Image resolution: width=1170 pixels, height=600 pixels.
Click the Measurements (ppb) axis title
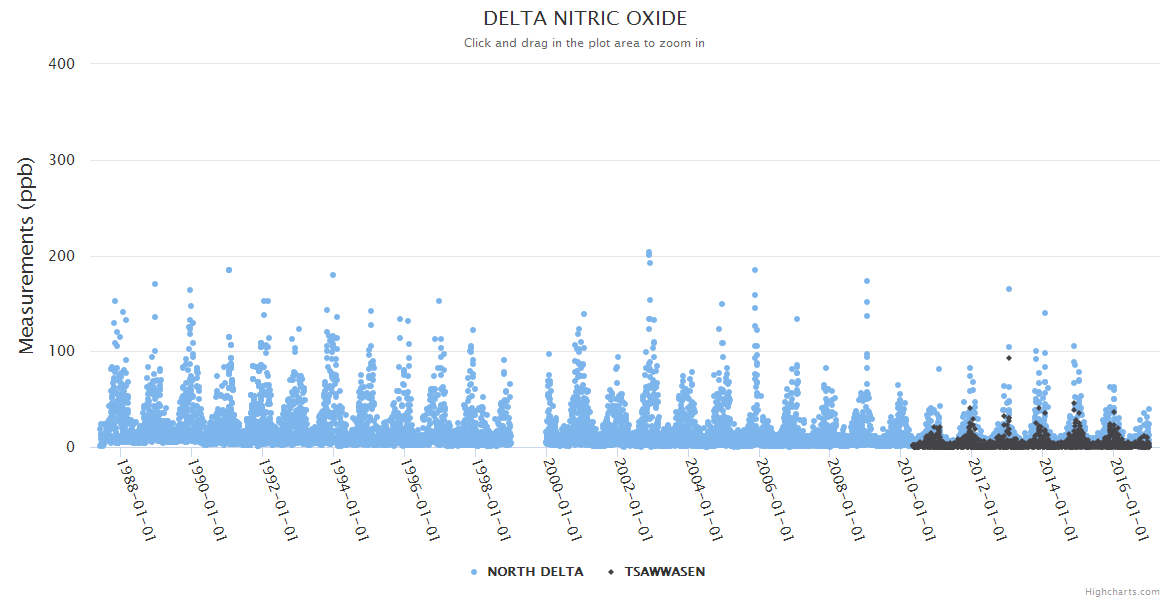pos(27,256)
